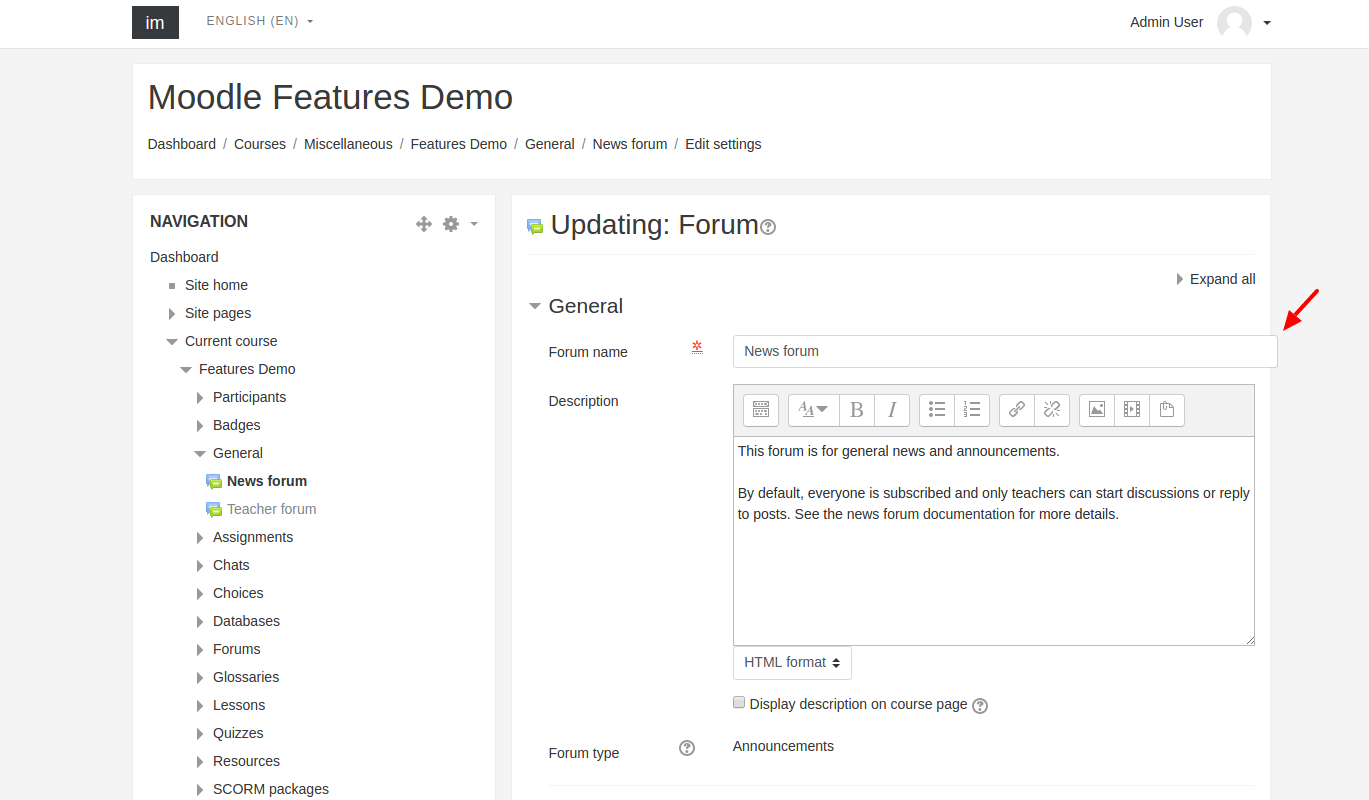This screenshot has width=1369, height=800.
Task: Open Teacher forum in navigation tree
Action: (271, 509)
